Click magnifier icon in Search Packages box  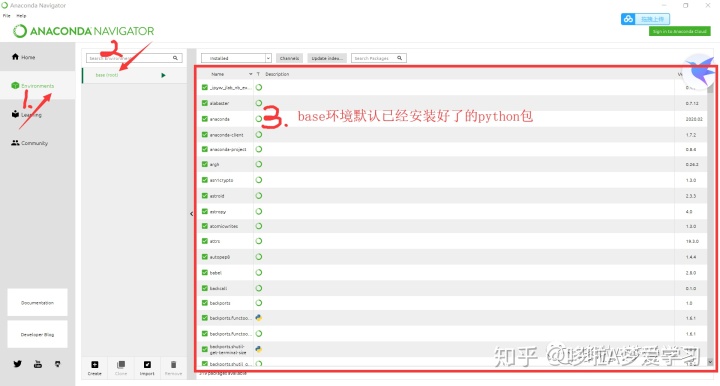[399, 58]
